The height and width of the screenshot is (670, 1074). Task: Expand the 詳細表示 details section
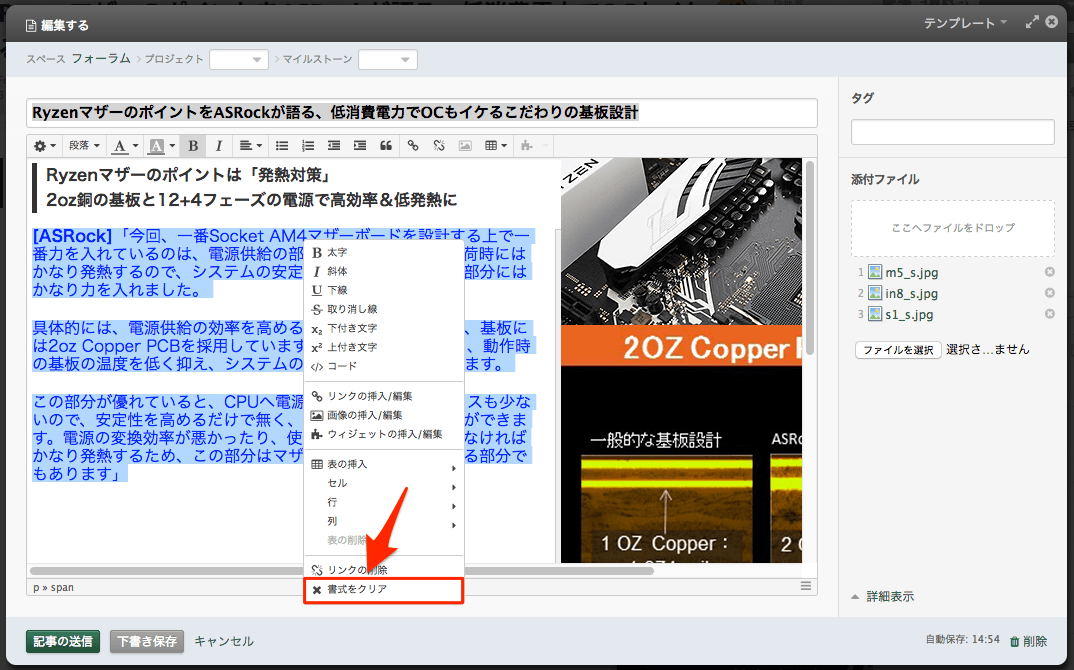883,597
